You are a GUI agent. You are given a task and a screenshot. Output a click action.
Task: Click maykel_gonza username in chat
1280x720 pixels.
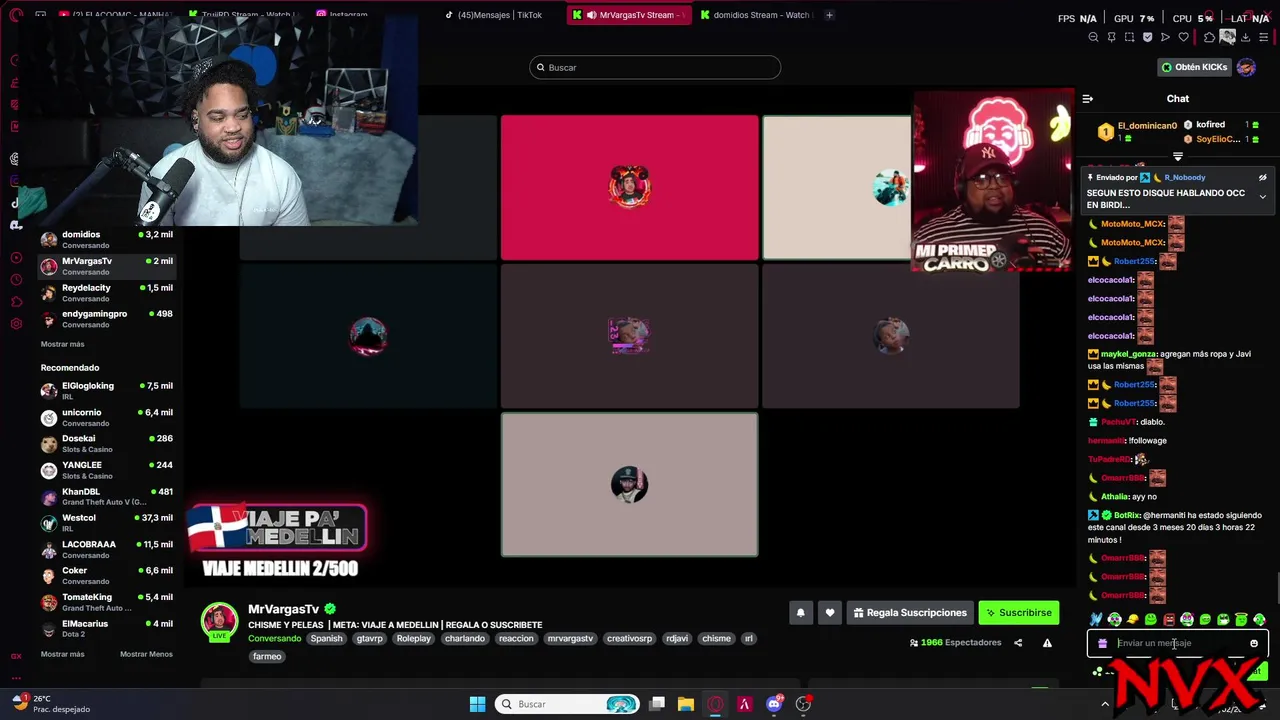[1129, 354]
